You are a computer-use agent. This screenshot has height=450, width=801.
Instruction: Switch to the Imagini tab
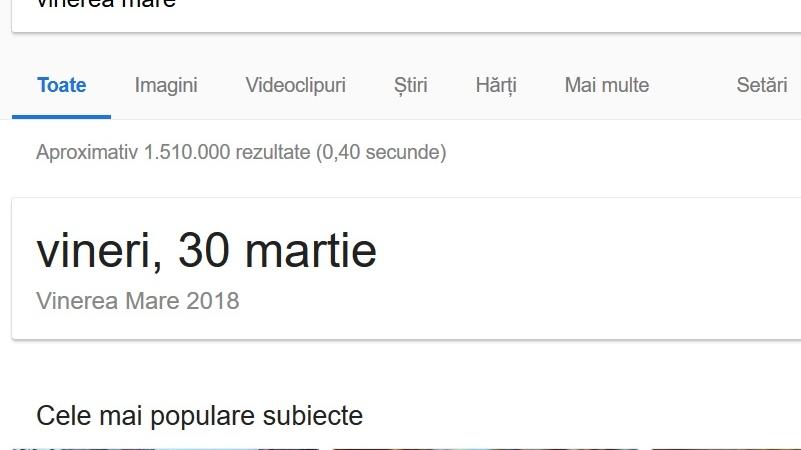tap(166, 86)
